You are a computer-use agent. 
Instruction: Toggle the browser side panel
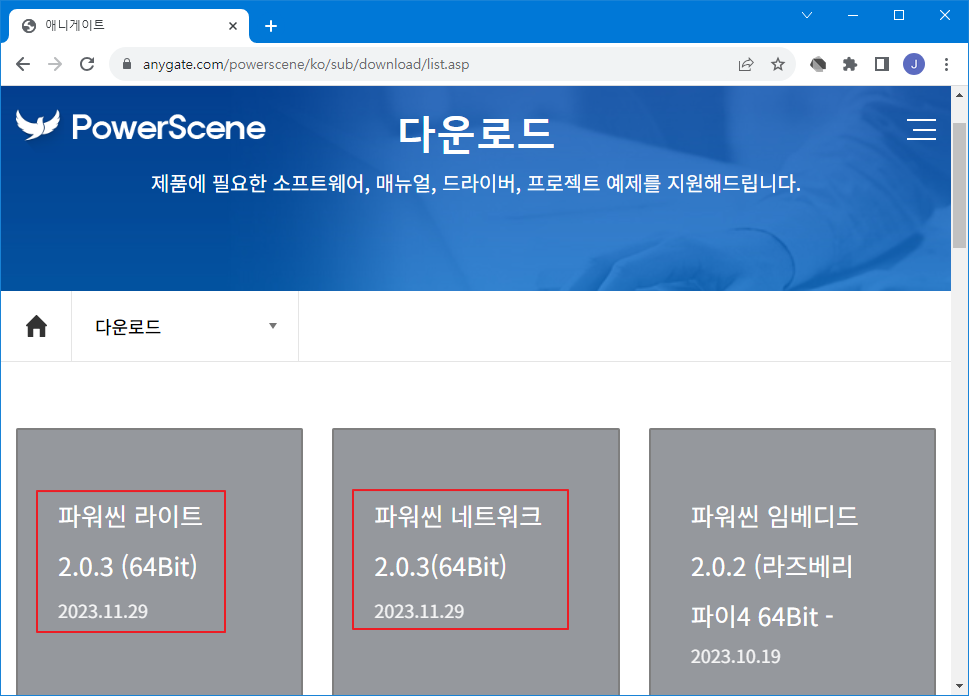[882, 64]
